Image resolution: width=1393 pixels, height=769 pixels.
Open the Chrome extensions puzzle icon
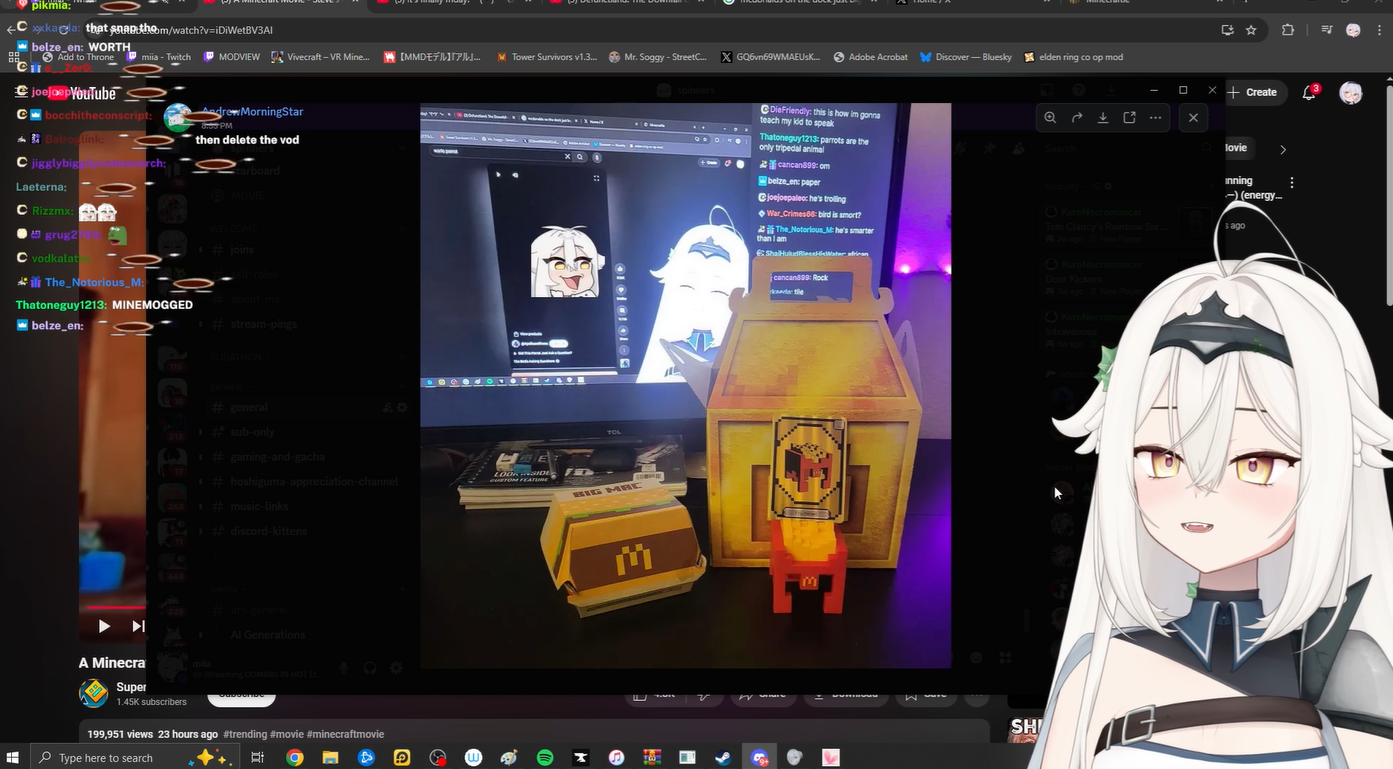point(1288,30)
